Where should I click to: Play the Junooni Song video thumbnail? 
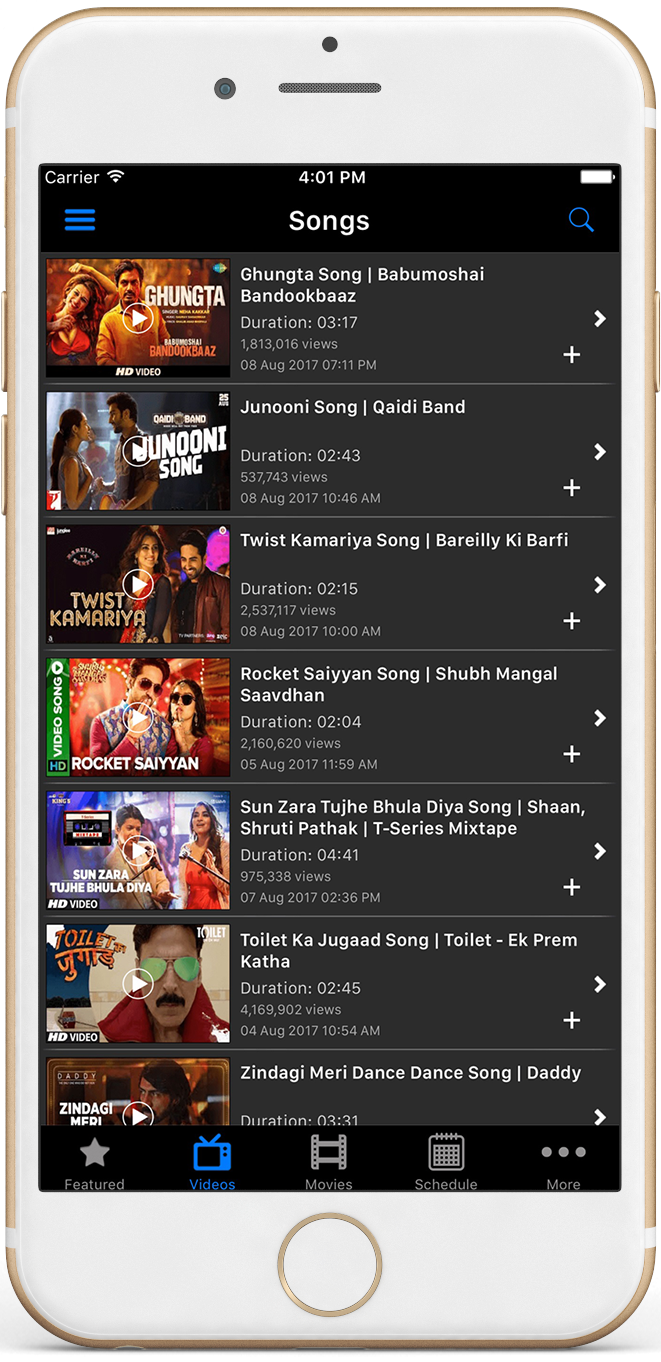138,451
